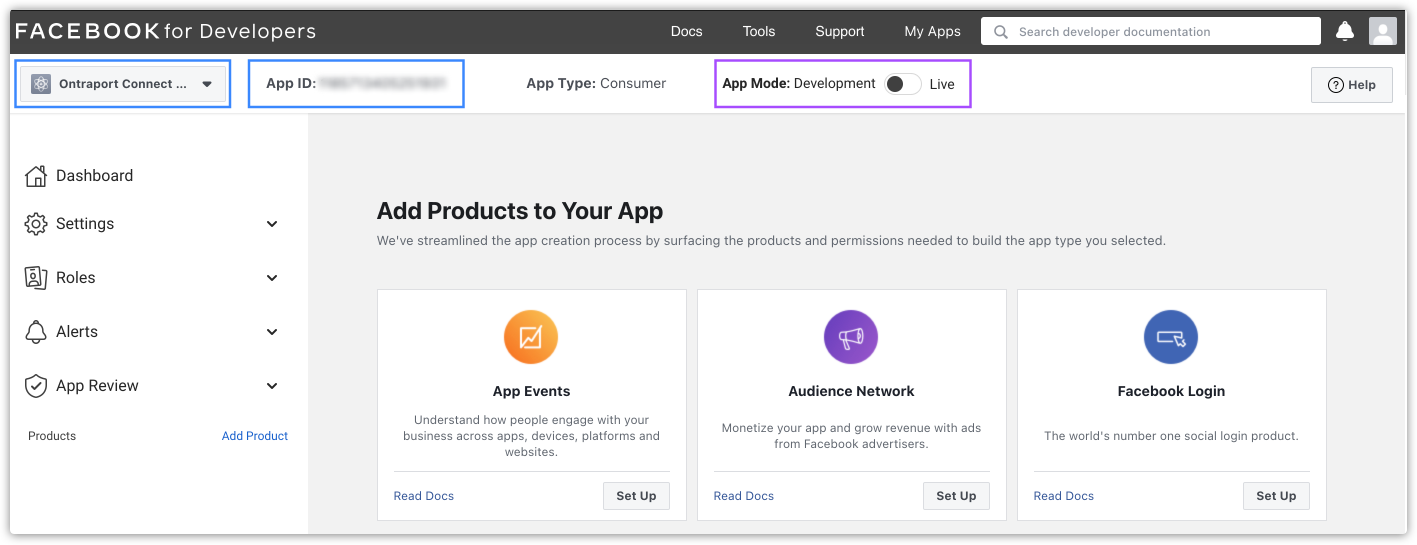Click the Add Products to Your App heading
Image resolution: width=1417 pixels, height=545 pixels.
click(520, 211)
